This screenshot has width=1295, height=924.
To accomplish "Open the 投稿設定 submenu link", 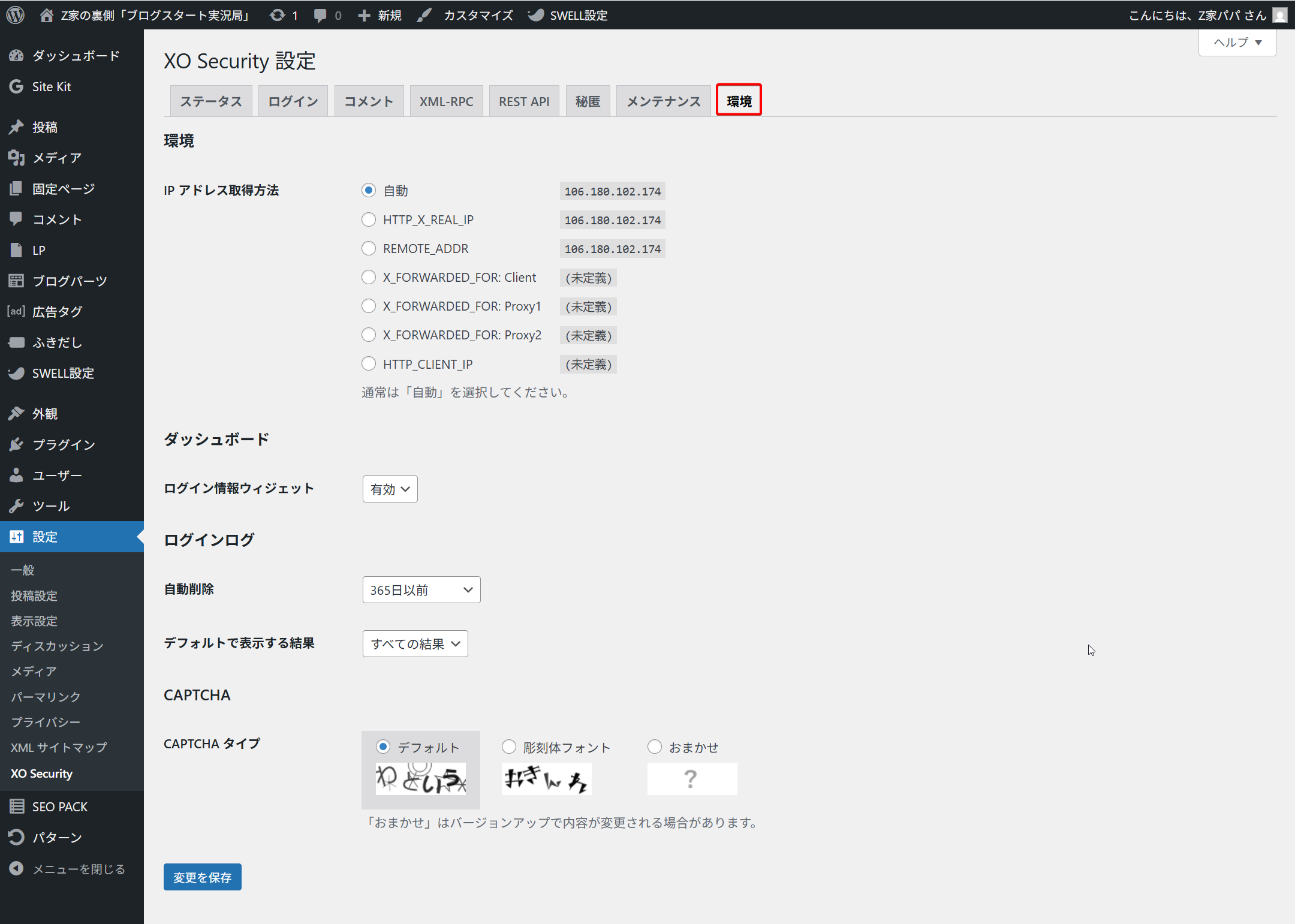I will coord(34,595).
